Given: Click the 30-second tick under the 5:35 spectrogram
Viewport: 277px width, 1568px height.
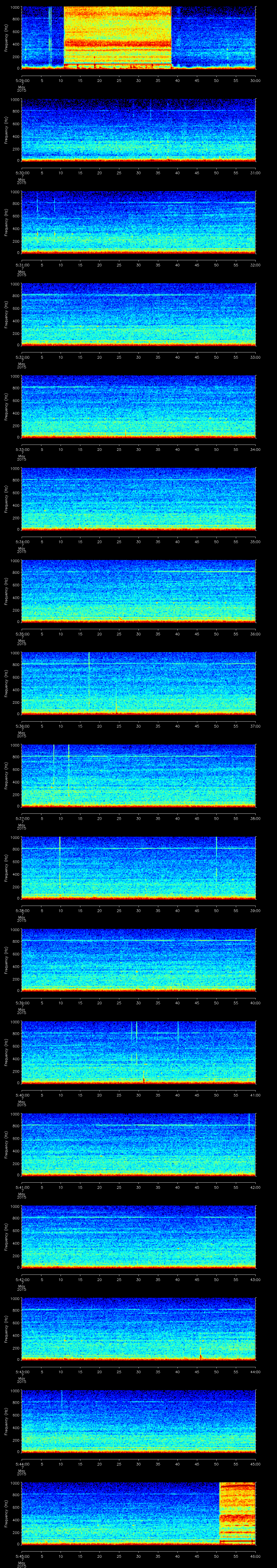Looking at the screenshot, I should pyautogui.click(x=139, y=634).
